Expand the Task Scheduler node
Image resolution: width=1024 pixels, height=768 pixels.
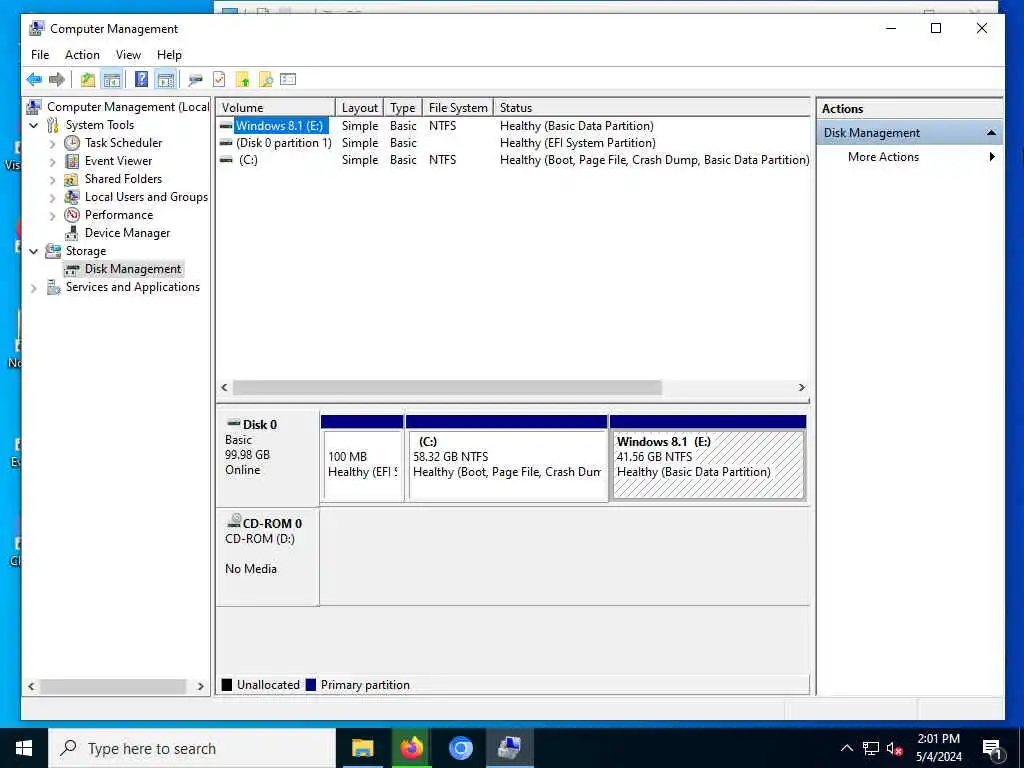(x=52, y=144)
